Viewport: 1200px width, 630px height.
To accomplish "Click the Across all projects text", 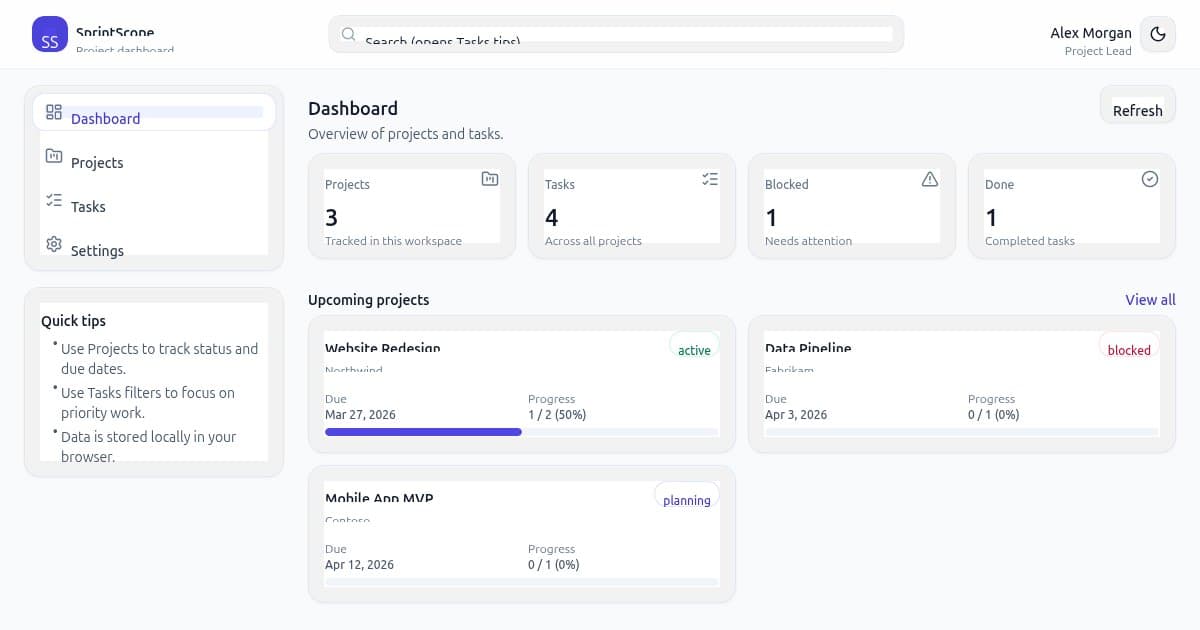I will 593,241.
